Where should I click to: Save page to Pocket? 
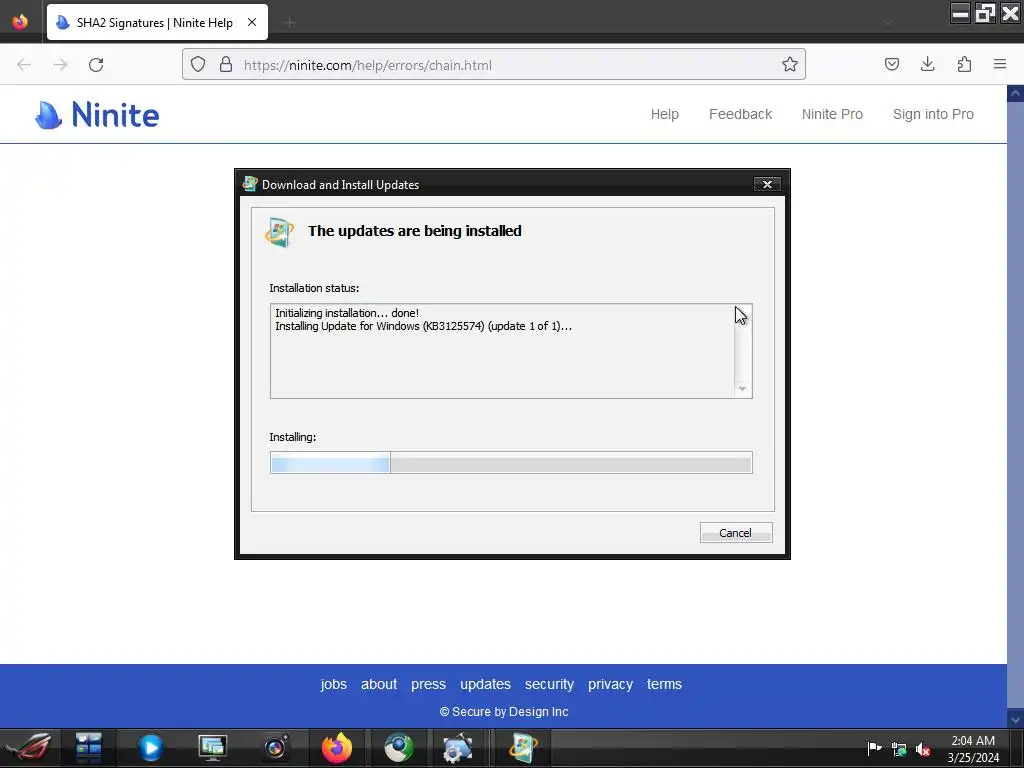click(x=892, y=65)
